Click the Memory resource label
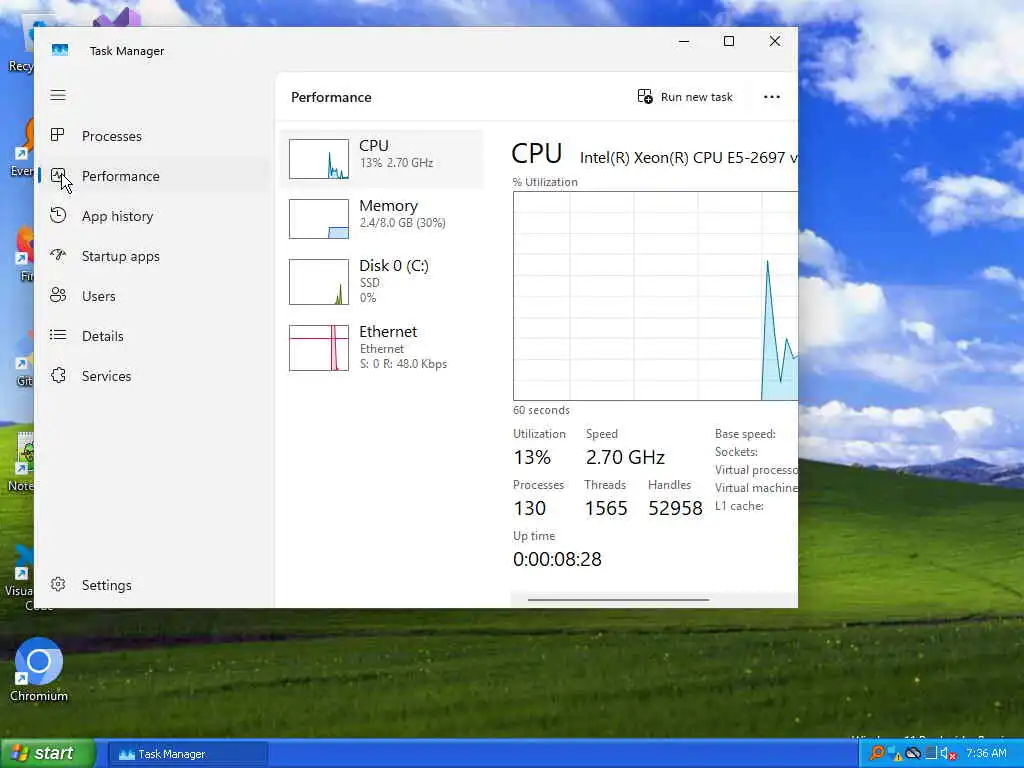 (x=389, y=206)
